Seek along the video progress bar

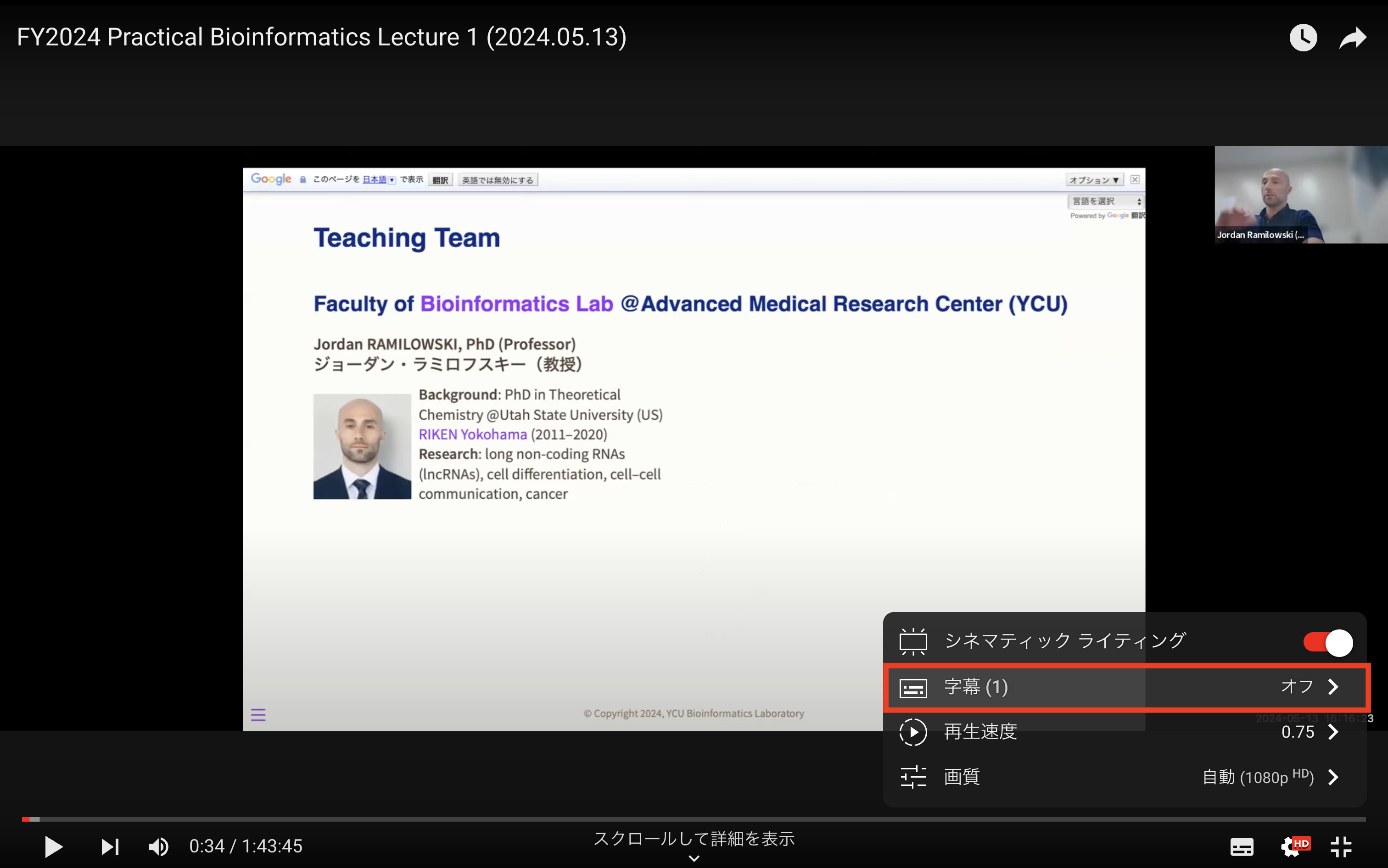pyautogui.click(x=694, y=819)
